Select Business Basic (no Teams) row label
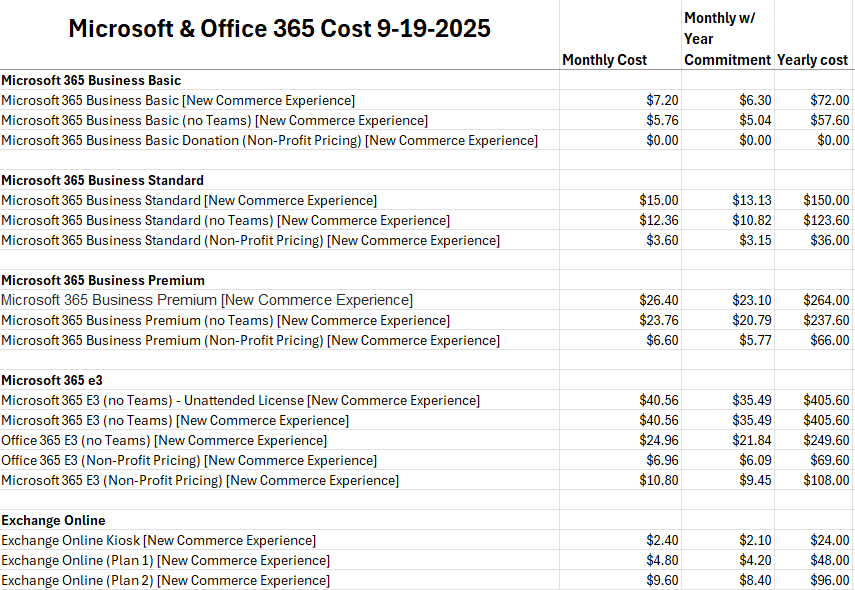This screenshot has width=855, height=590. pyautogui.click(x=214, y=120)
